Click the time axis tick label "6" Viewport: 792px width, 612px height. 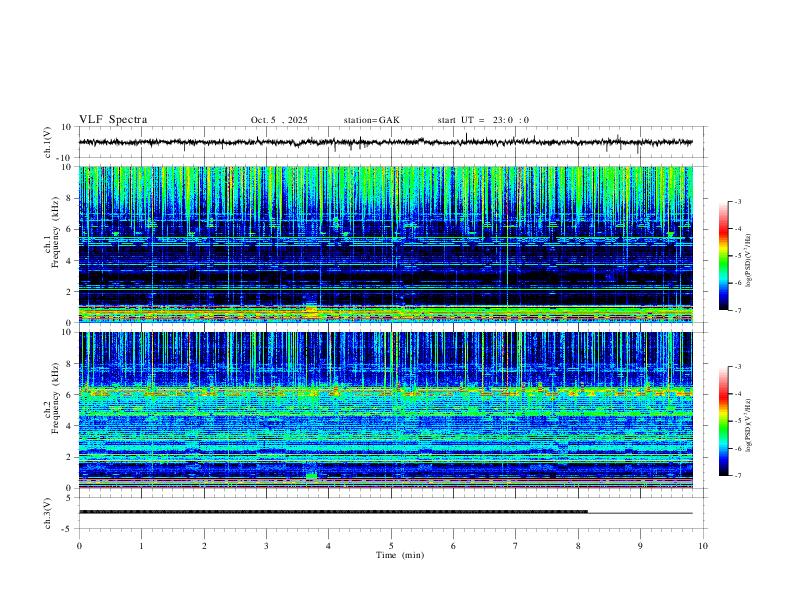click(x=453, y=546)
